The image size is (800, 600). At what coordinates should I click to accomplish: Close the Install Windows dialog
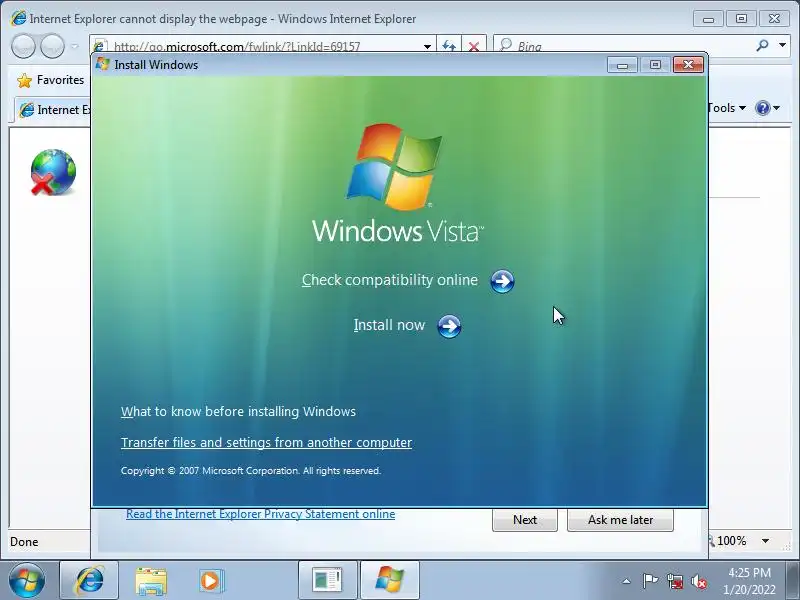click(688, 64)
